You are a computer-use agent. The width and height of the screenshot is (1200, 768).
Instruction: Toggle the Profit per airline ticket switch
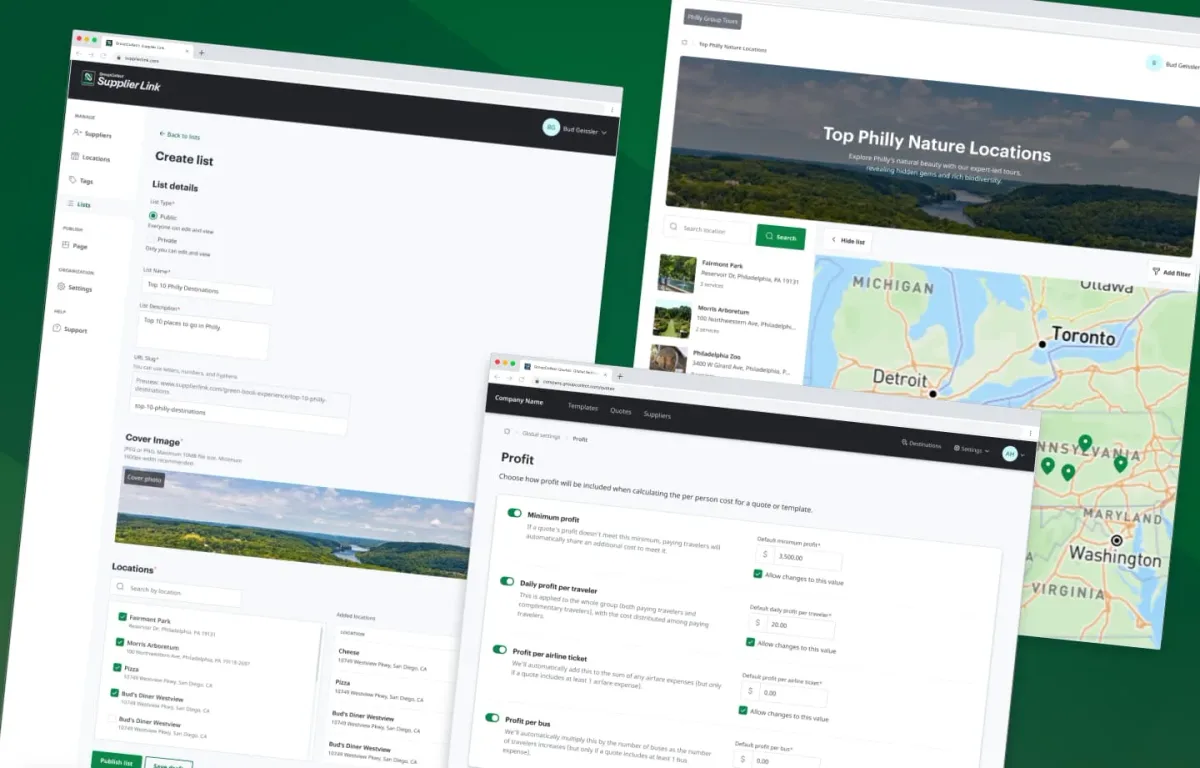point(499,649)
